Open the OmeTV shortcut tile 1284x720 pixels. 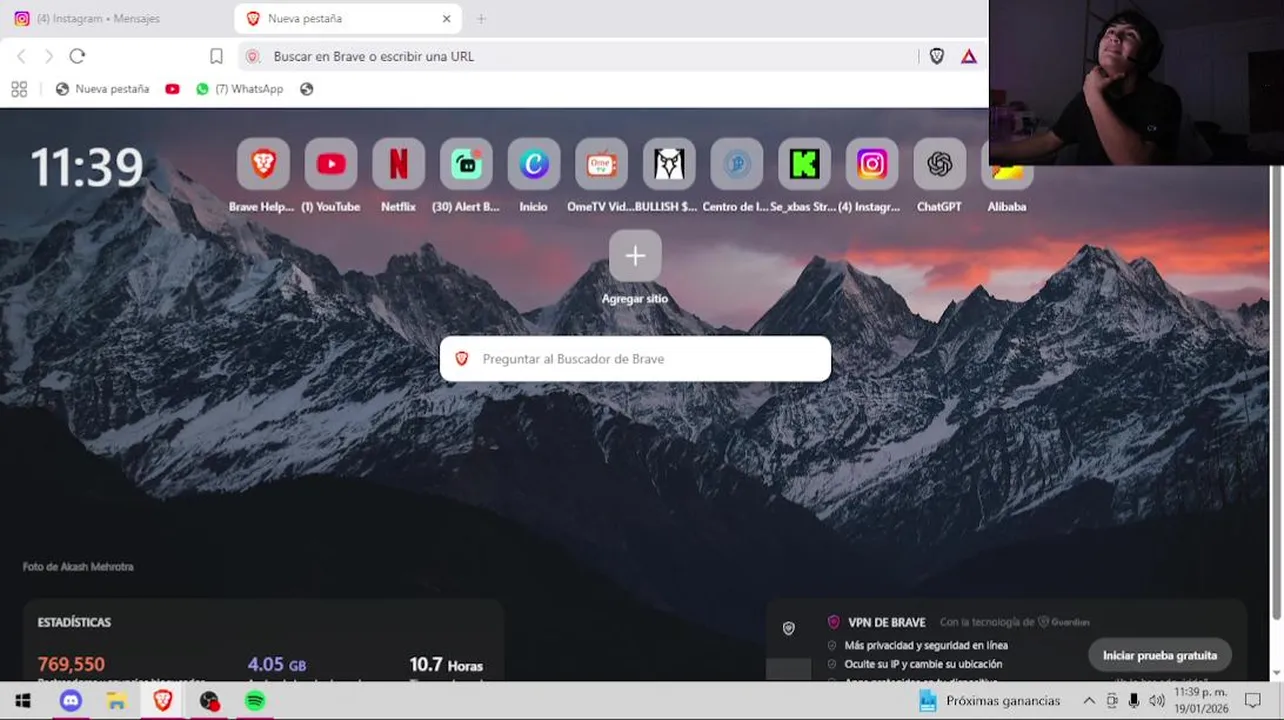tap(601, 164)
